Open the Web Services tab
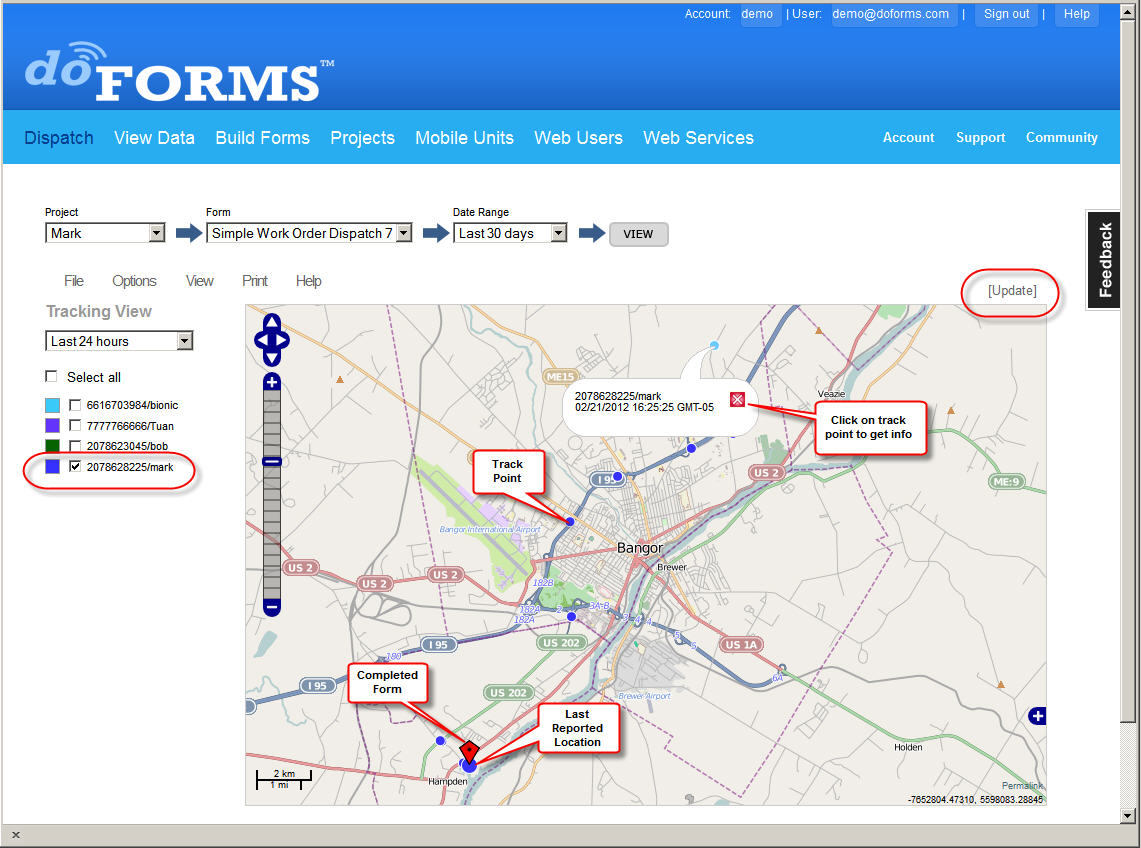 (x=699, y=138)
